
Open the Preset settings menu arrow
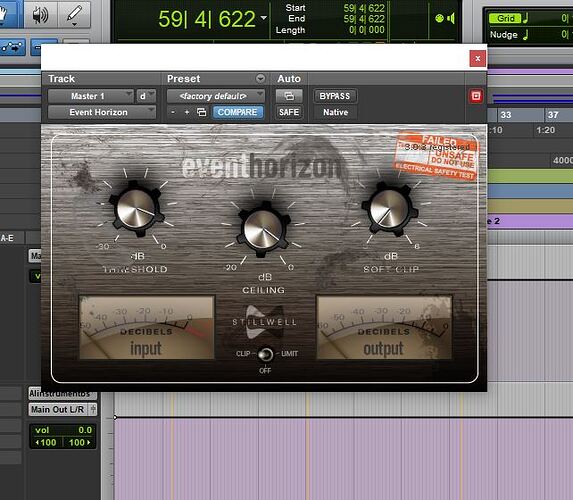pyautogui.click(x=260, y=78)
